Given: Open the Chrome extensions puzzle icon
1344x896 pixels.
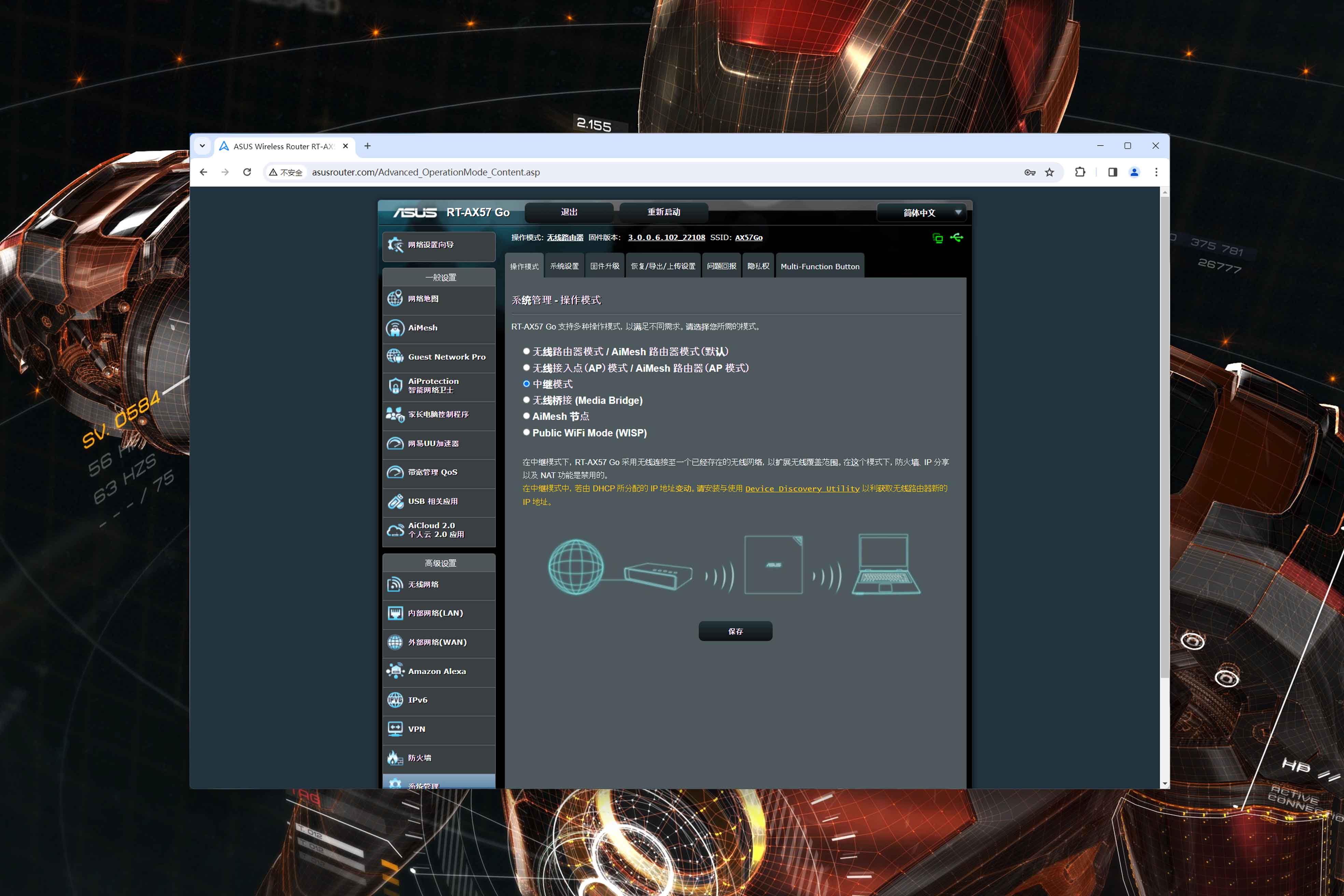Looking at the screenshot, I should 1079,172.
